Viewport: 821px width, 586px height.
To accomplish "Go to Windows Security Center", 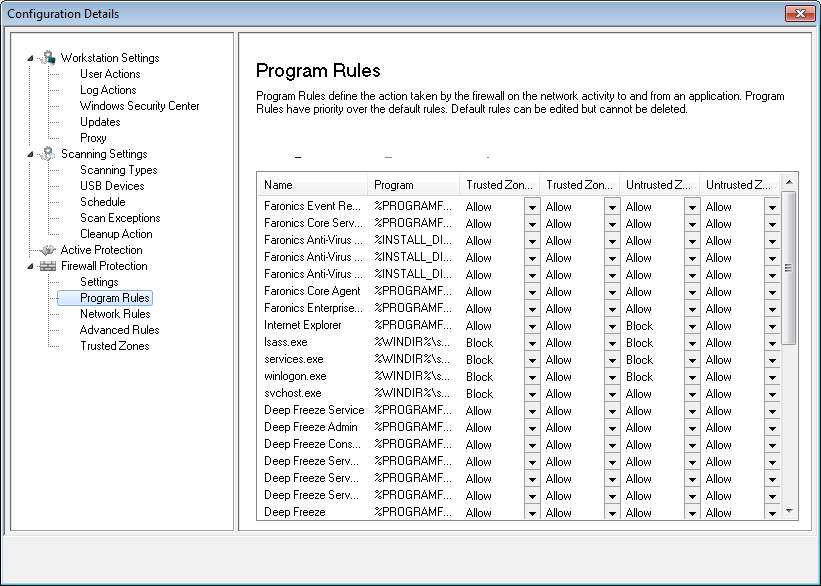I will point(139,106).
